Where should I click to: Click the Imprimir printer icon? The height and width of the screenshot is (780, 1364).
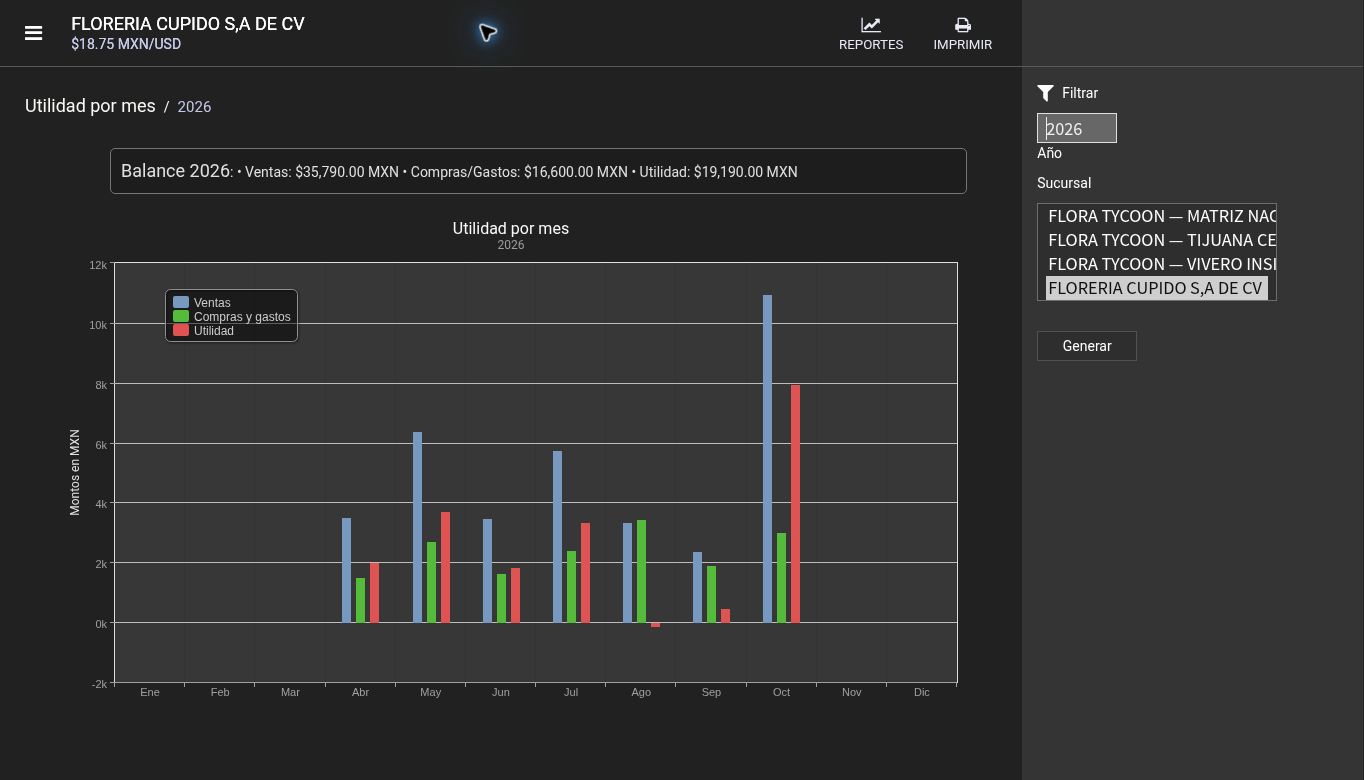click(x=962, y=25)
